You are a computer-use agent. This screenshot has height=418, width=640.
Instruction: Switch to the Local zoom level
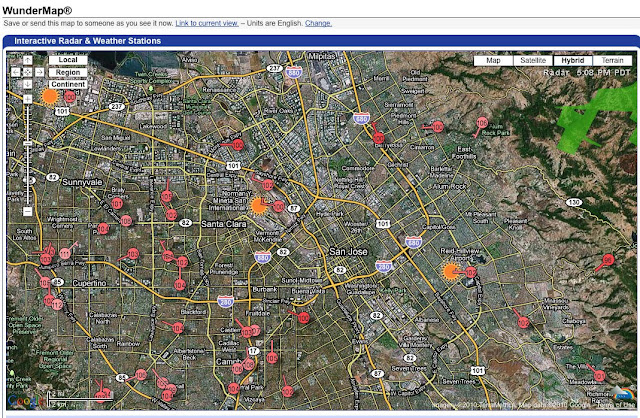click(x=68, y=60)
